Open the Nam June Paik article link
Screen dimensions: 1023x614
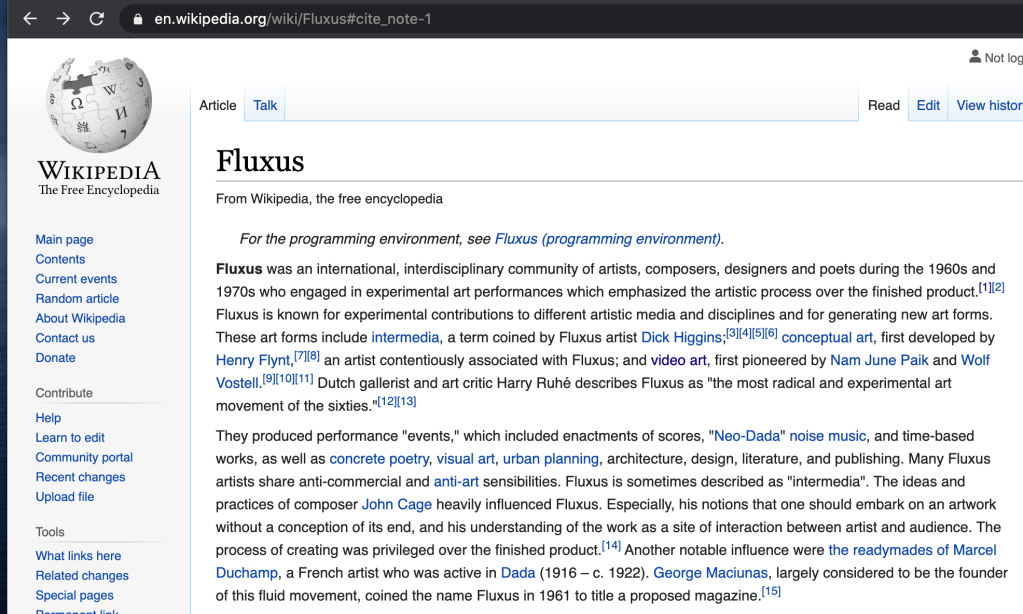[879, 360]
